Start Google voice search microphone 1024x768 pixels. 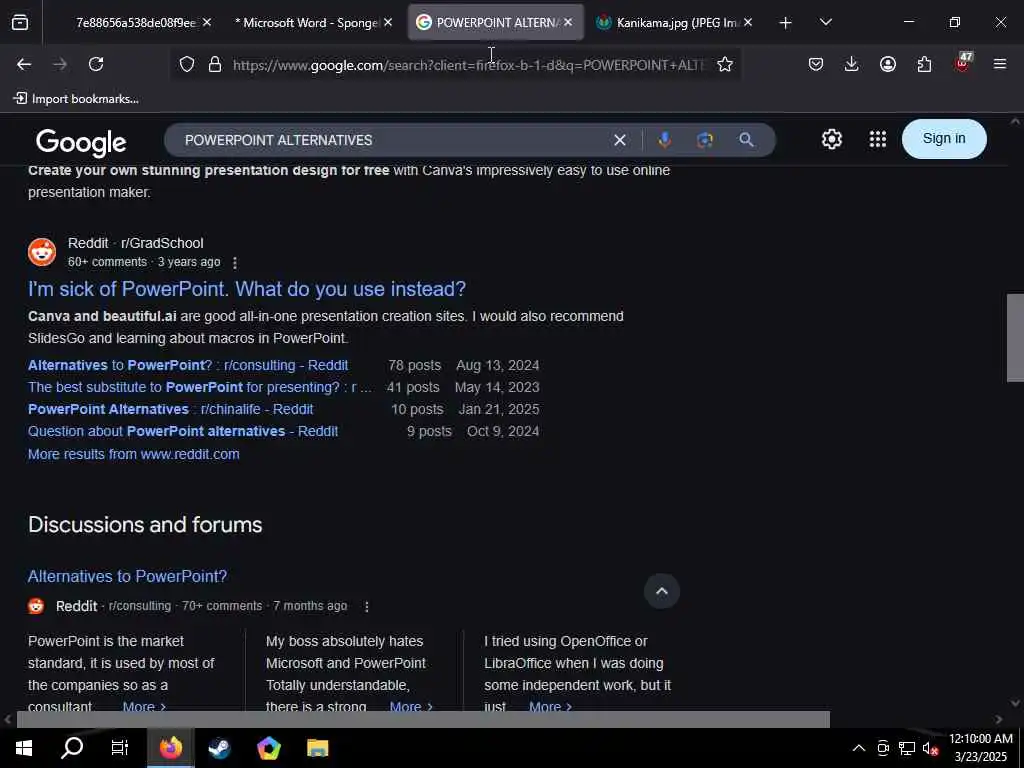click(664, 140)
